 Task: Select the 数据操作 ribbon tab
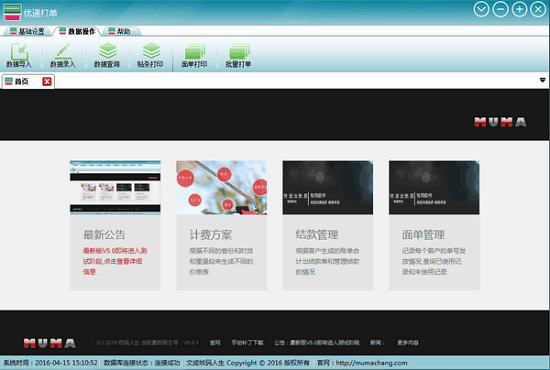pyautogui.click(x=77, y=32)
